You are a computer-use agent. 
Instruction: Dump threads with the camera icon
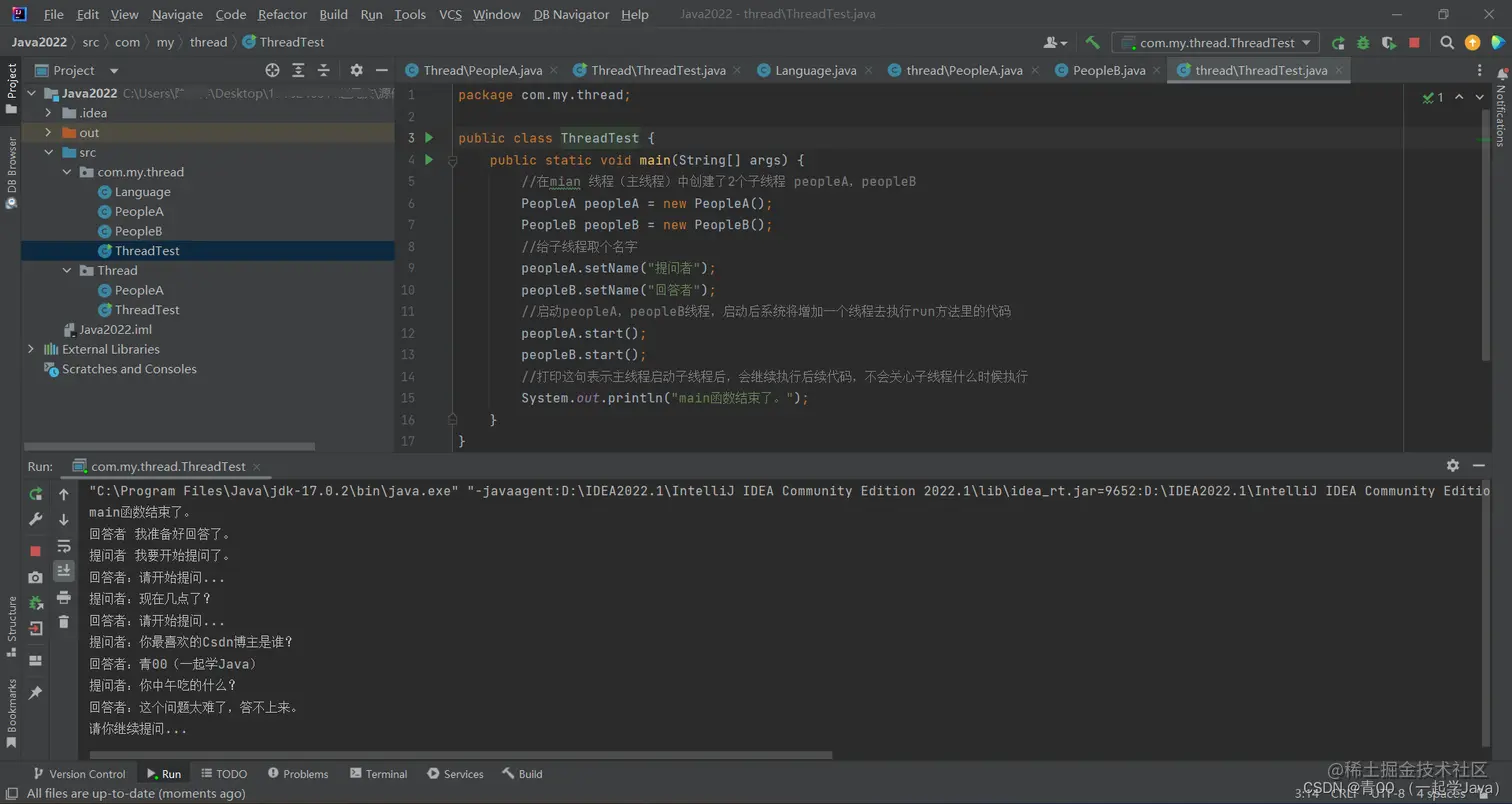pyautogui.click(x=36, y=577)
